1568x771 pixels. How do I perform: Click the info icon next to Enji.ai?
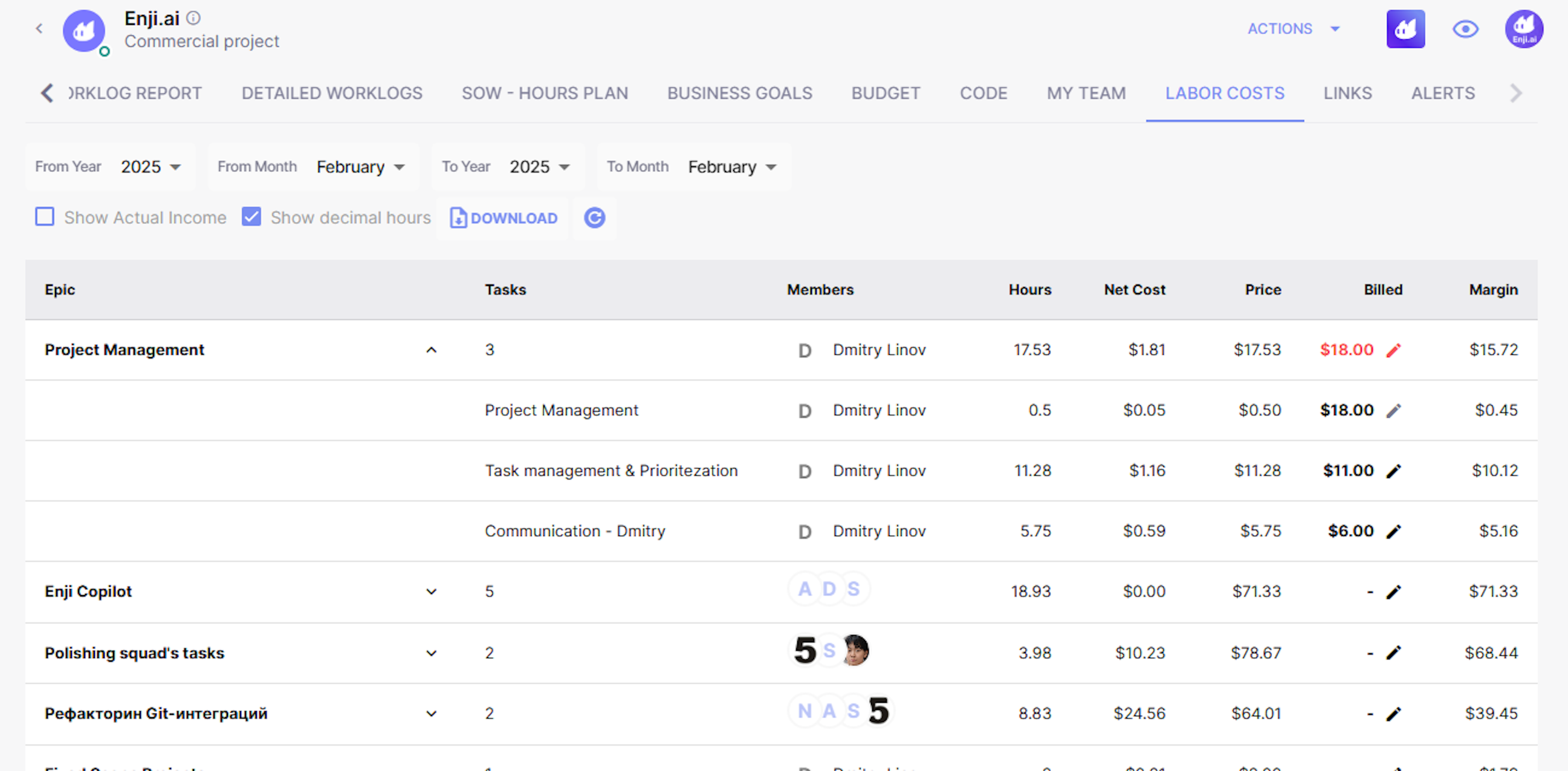pos(193,18)
